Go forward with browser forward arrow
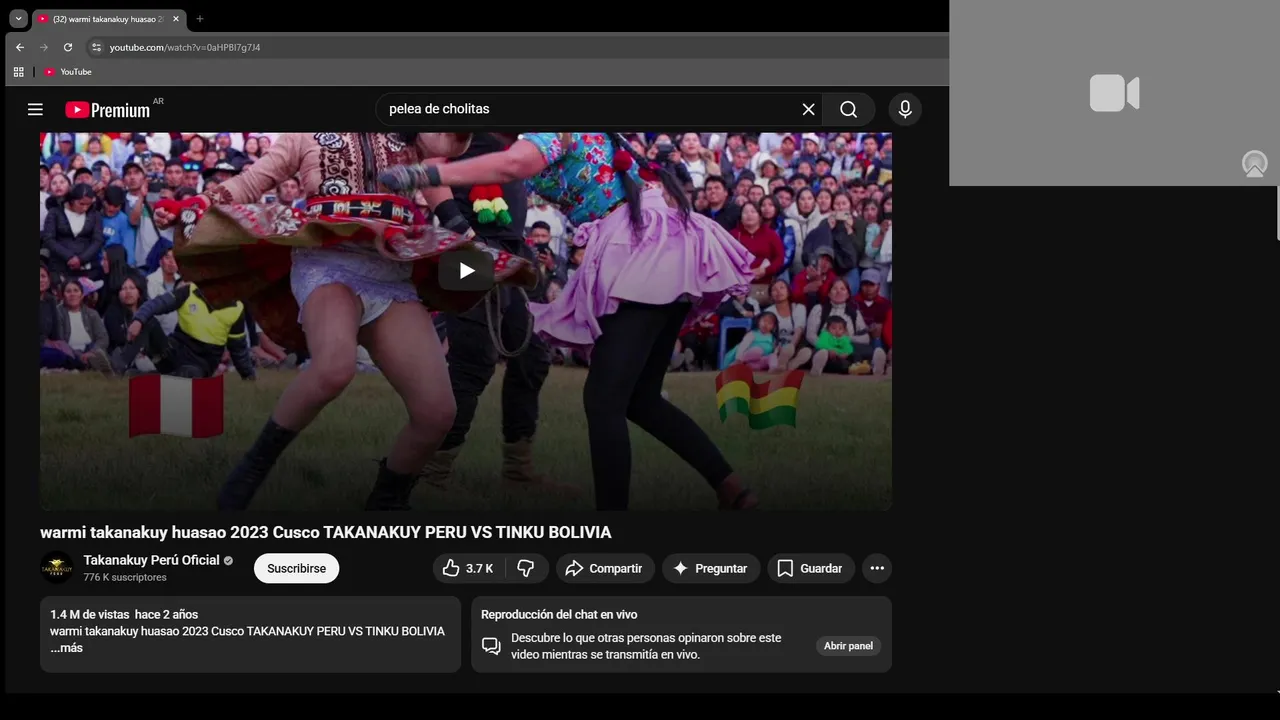 (44, 47)
